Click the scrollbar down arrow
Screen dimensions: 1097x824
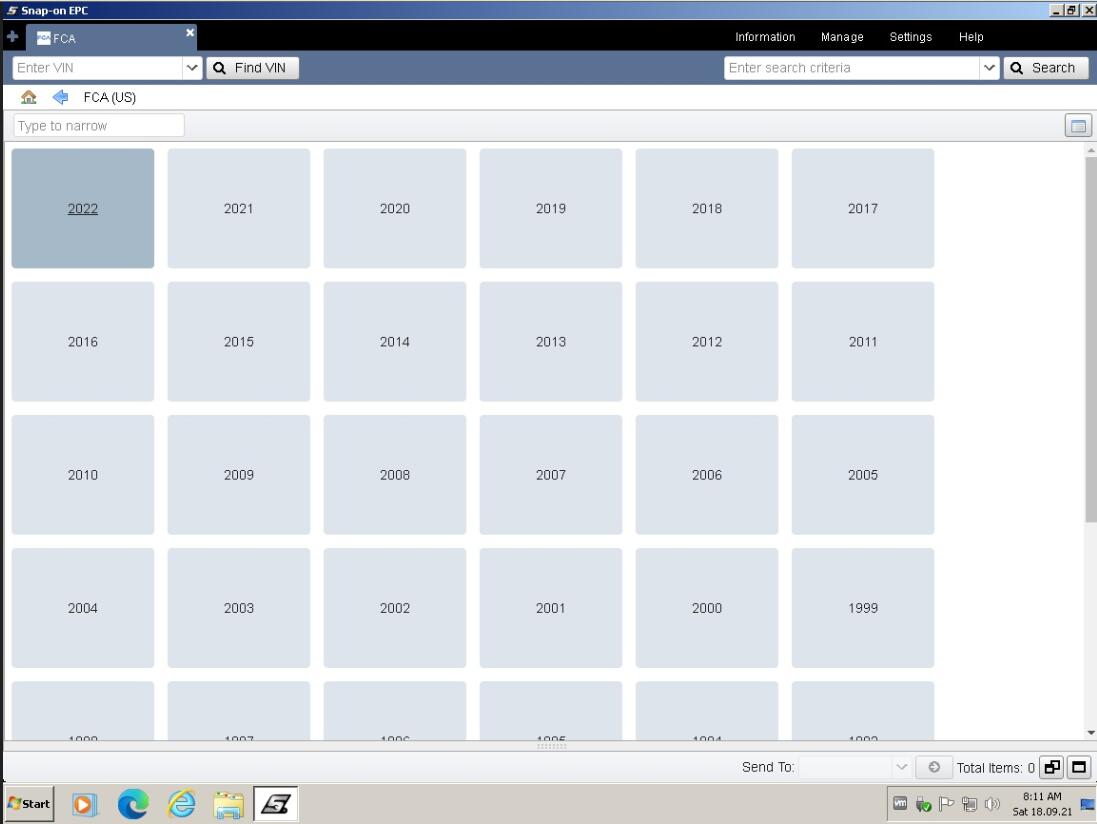click(x=1091, y=733)
